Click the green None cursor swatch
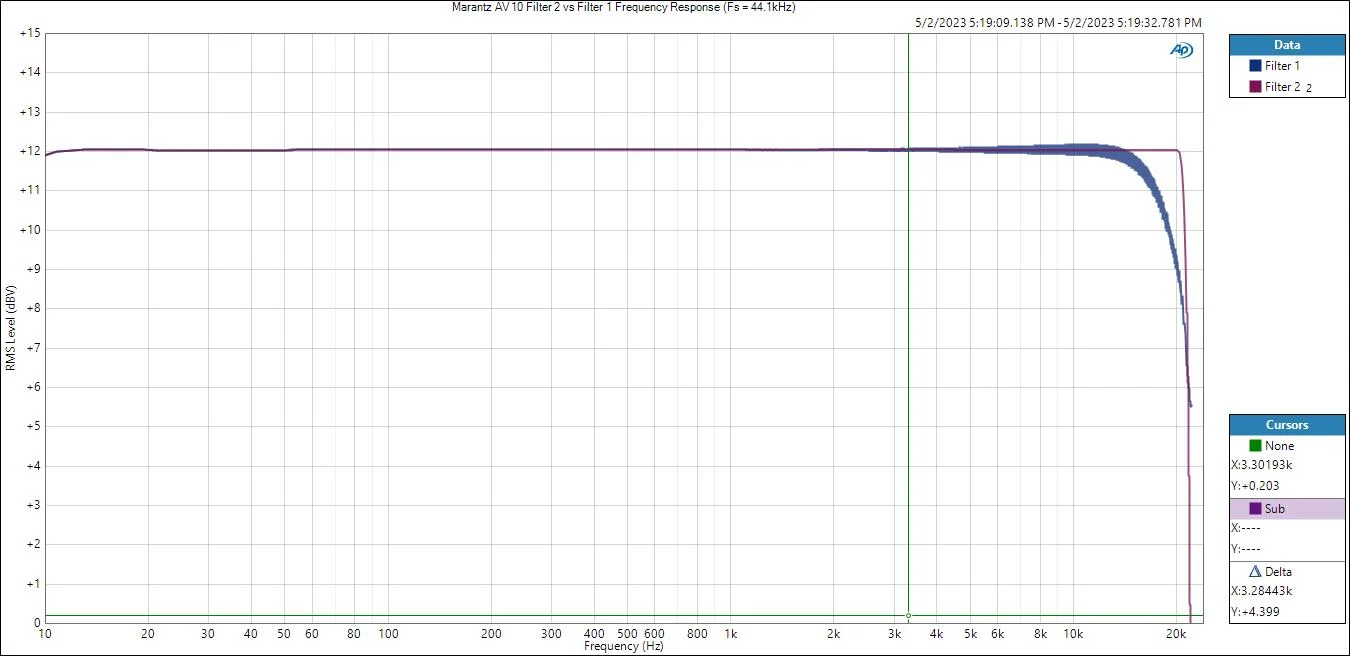 click(1255, 446)
